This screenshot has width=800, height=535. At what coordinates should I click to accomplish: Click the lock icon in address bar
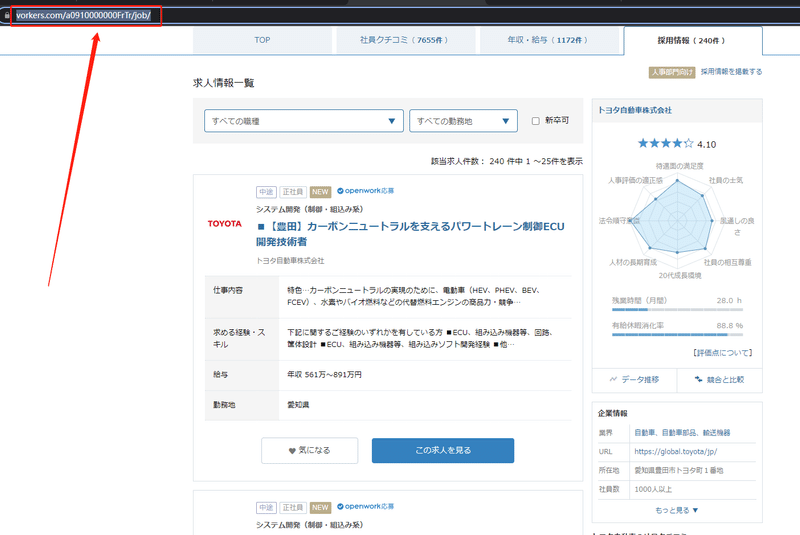(x=7, y=15)
